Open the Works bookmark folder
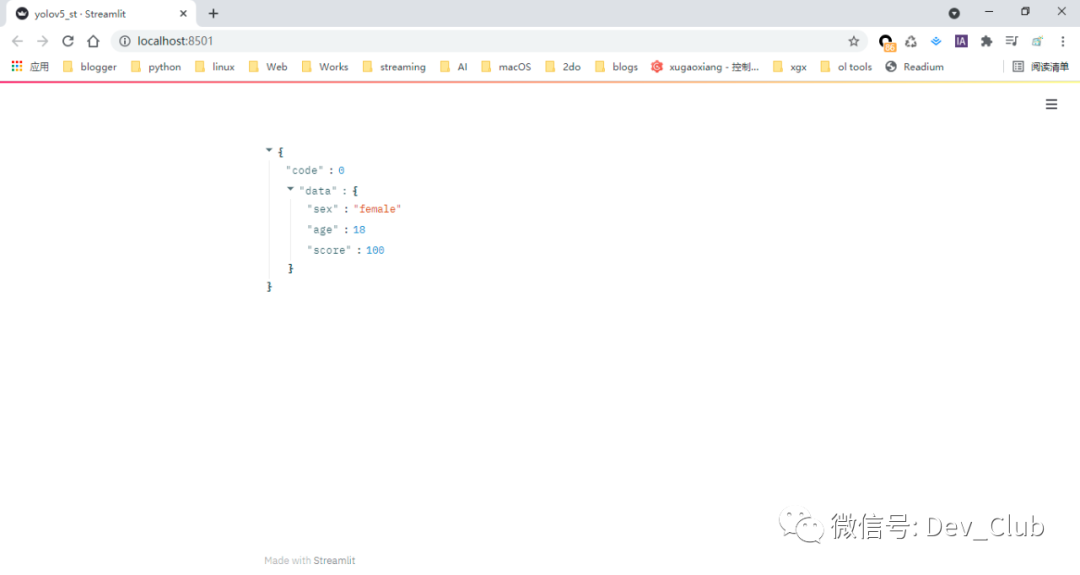Viewport: 1080px width, 575px height. (325, 67)
